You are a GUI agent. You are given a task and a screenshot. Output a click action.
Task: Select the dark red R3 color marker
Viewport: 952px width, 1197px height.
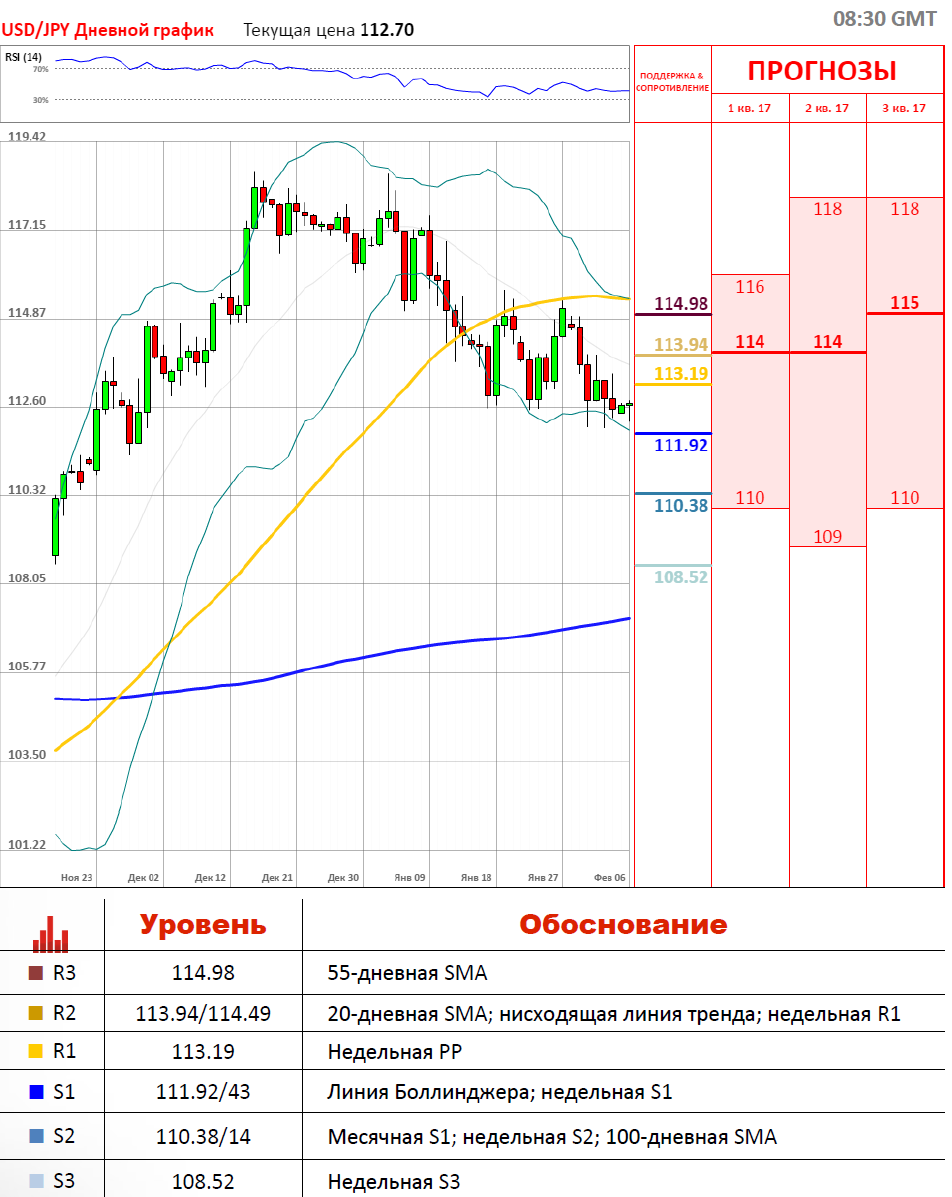(36, 972)
